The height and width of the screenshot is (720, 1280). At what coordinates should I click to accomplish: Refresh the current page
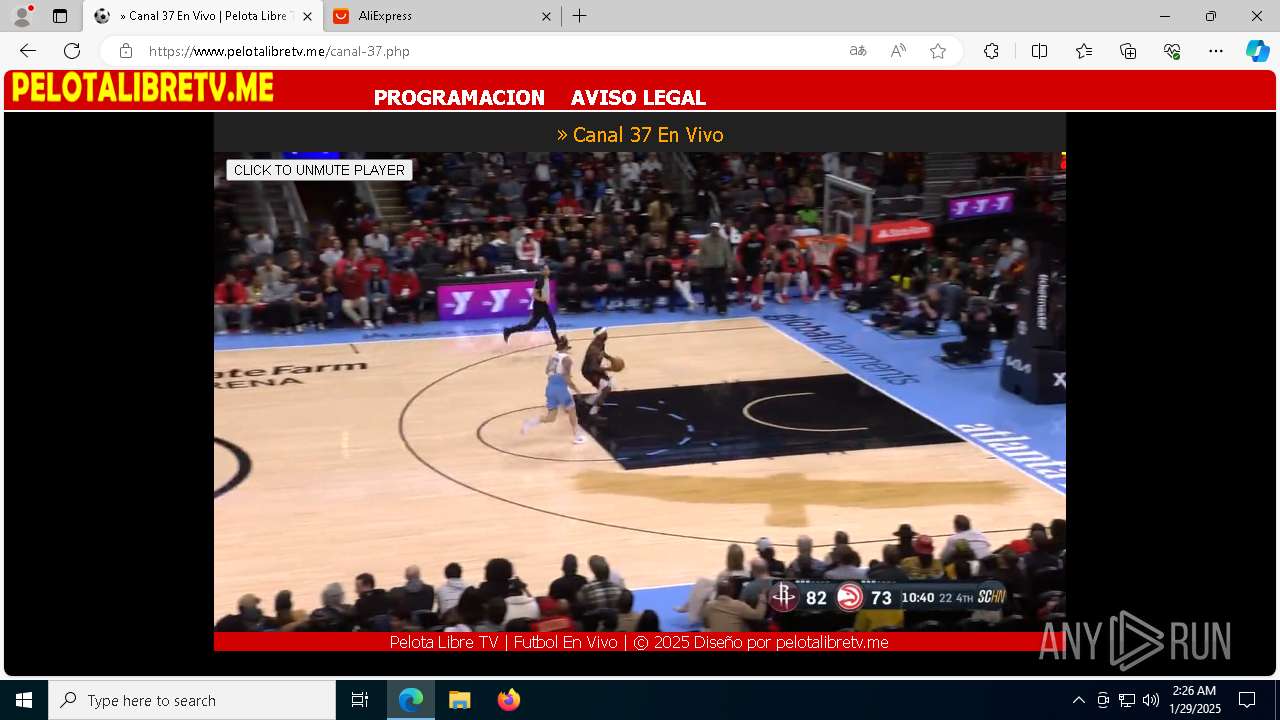click(72, 51)
